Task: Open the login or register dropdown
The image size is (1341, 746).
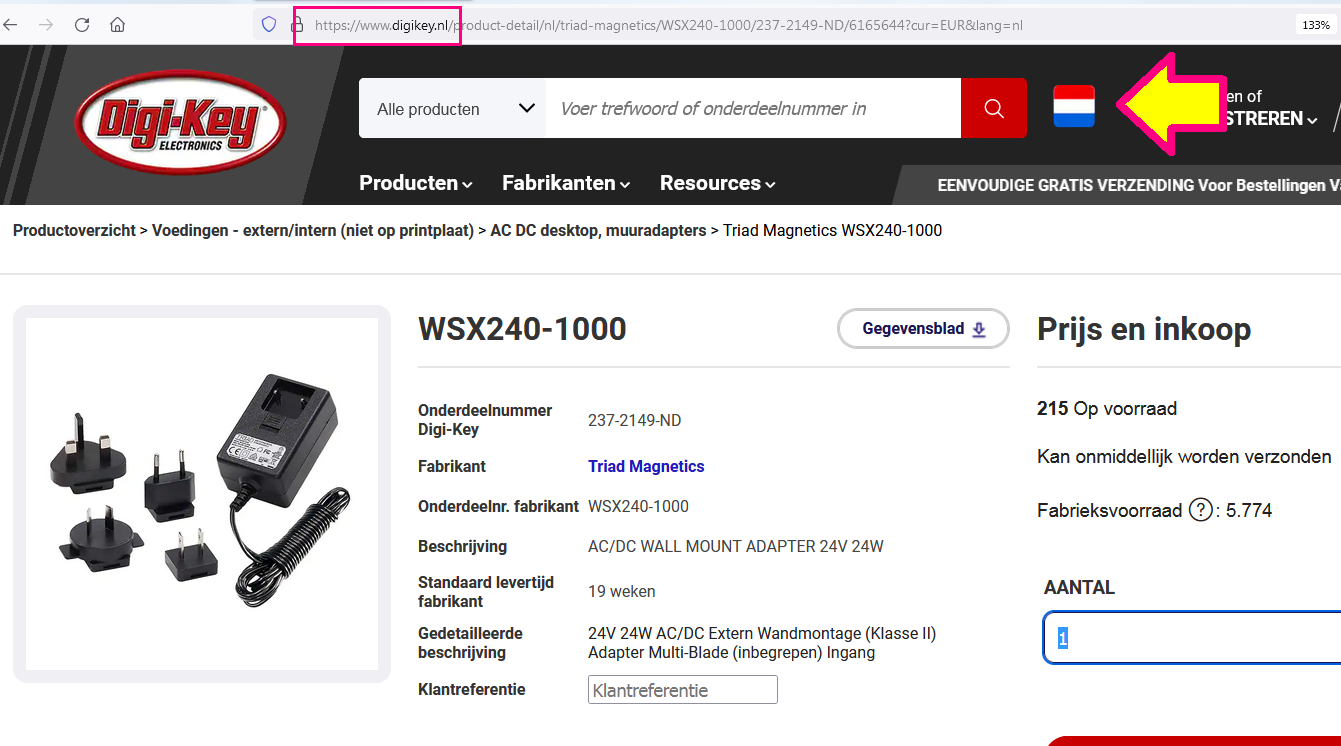Action: pos(1271,108)
